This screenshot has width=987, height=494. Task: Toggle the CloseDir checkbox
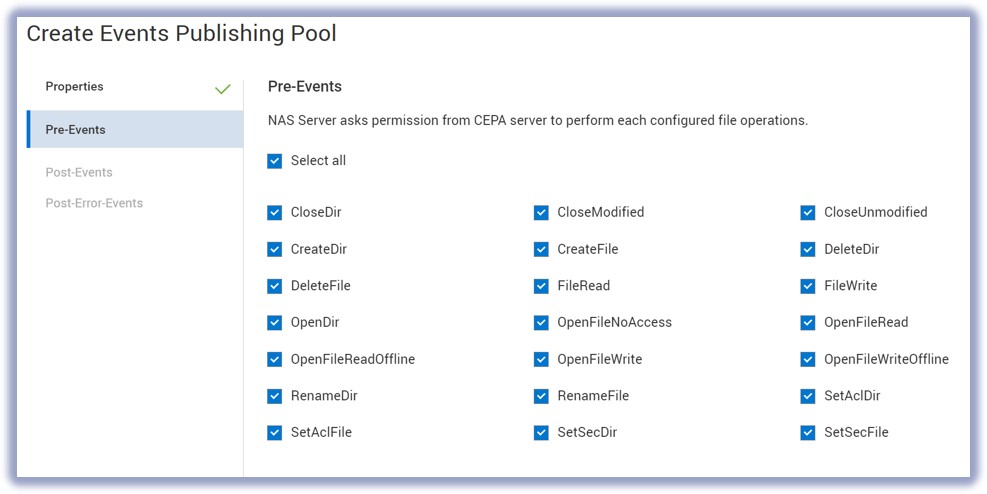[275, 213]
